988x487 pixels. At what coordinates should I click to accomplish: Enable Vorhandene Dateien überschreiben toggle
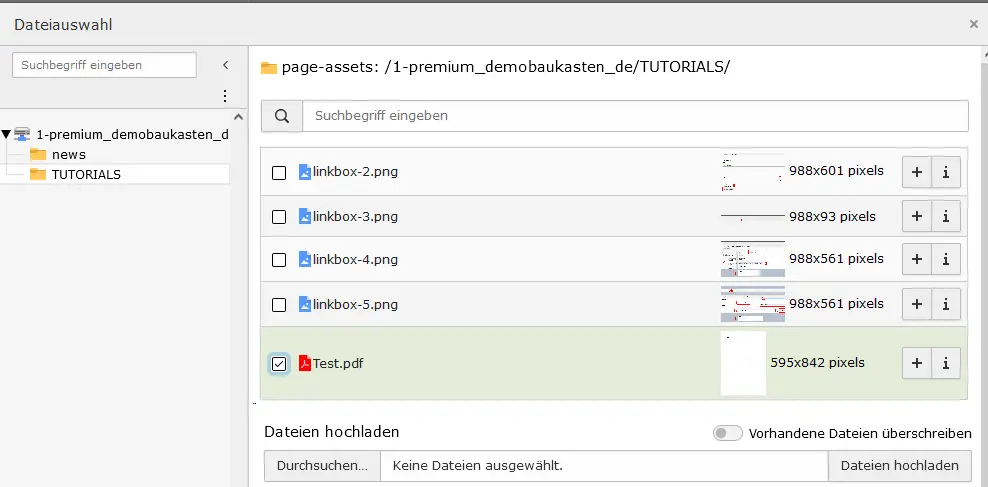[728, 433]
